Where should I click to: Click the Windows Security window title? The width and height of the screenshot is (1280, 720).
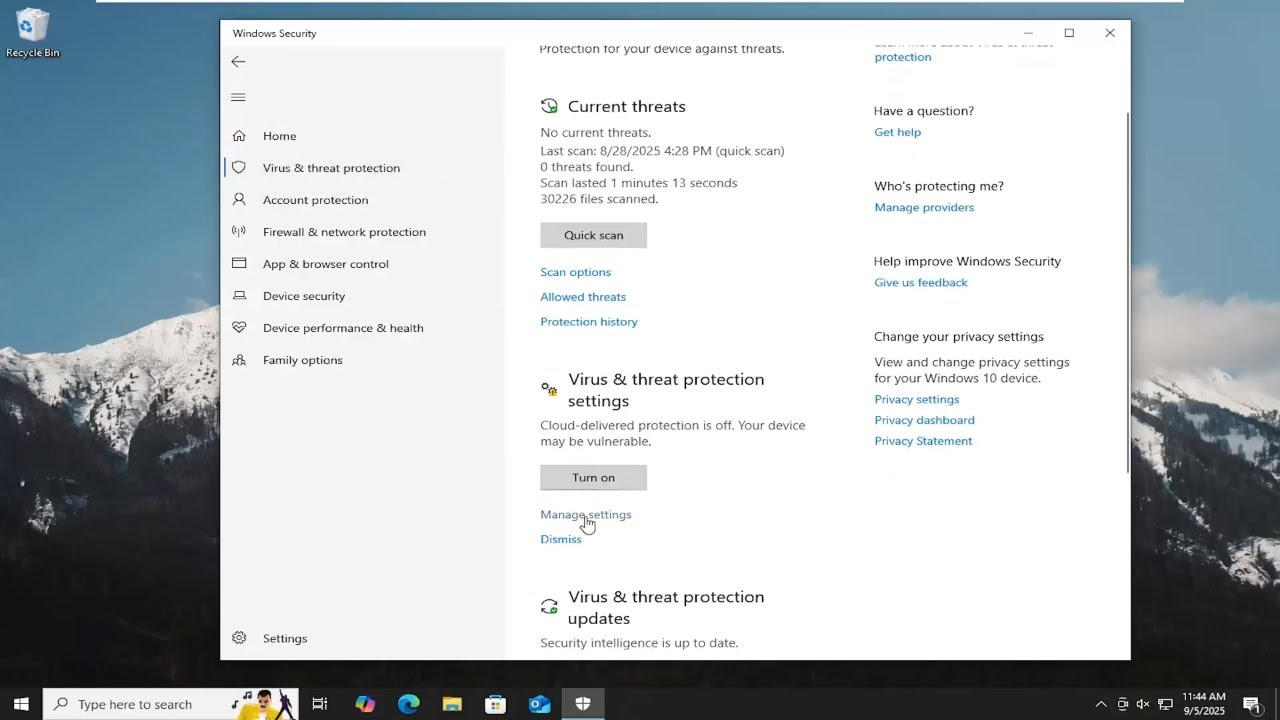coord(275,33)
